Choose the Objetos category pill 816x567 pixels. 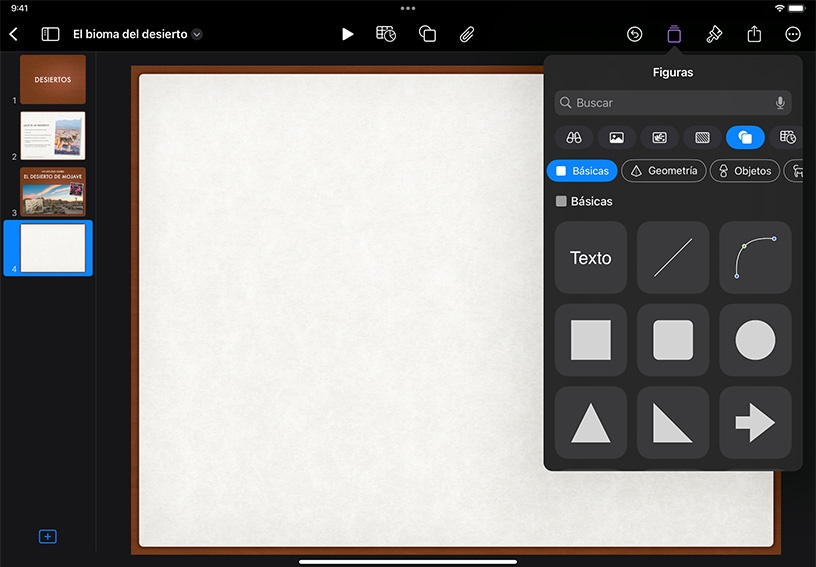click(x=745, y=171)
